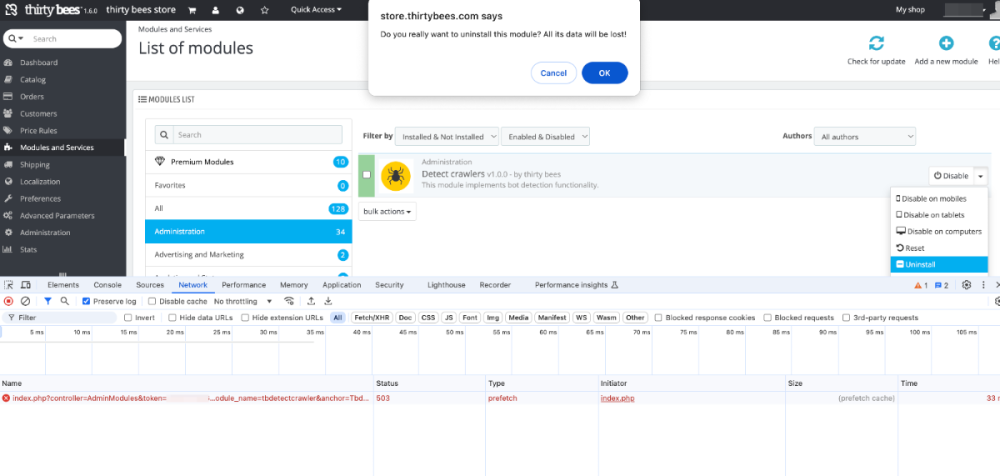This screenshot has width=1000, height=476.
Task: Select the Detect crawlers module checkbox
Action: click(367, 175)
